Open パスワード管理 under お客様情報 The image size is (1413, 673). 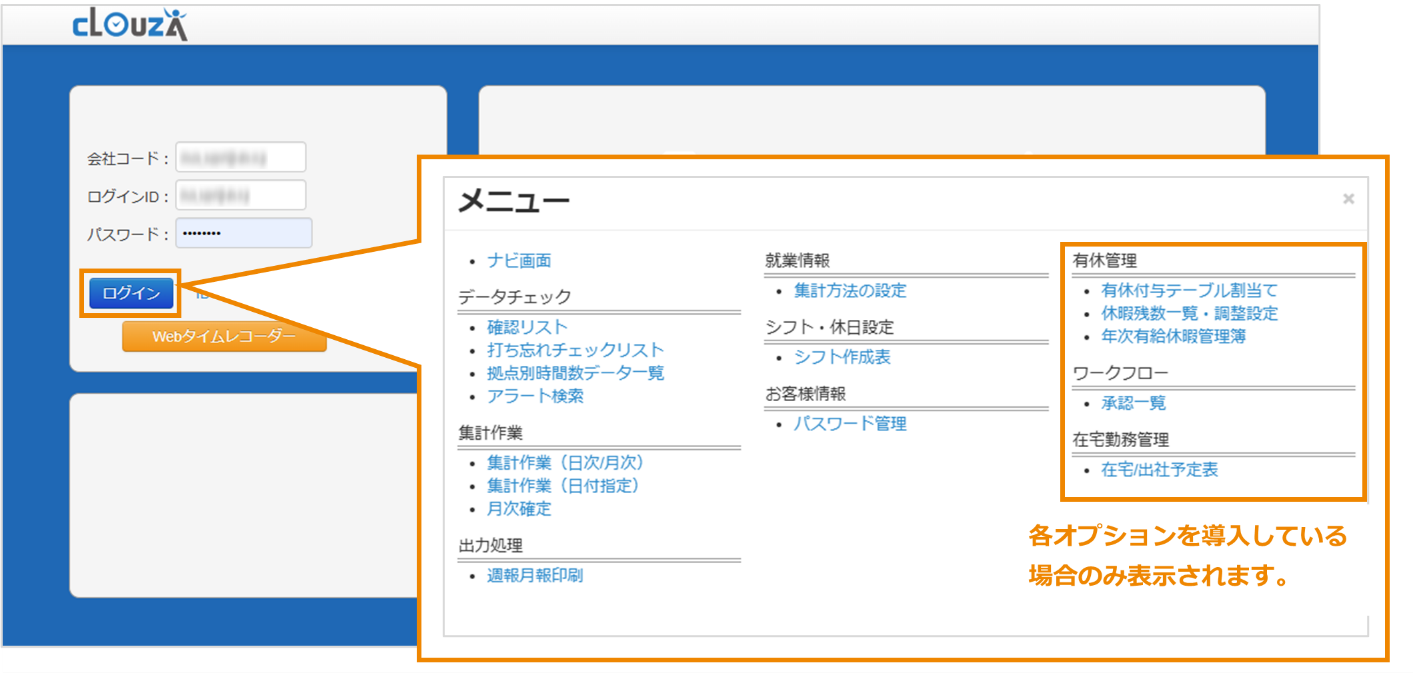point(850,424)
